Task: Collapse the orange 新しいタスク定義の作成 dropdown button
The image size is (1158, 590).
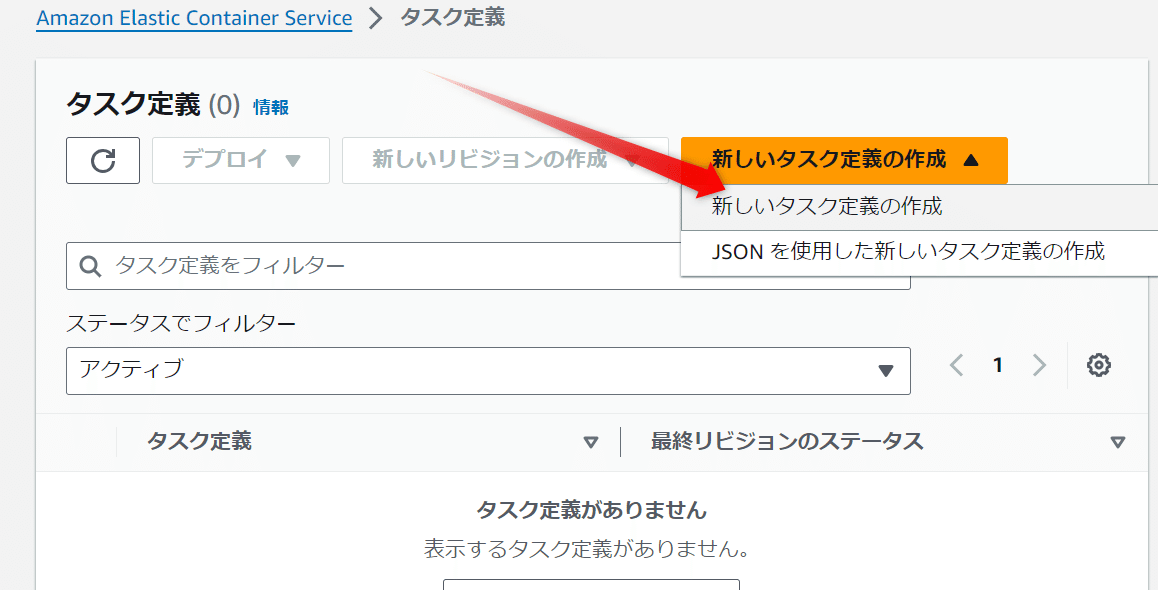Action: click(x=844, y=160)
